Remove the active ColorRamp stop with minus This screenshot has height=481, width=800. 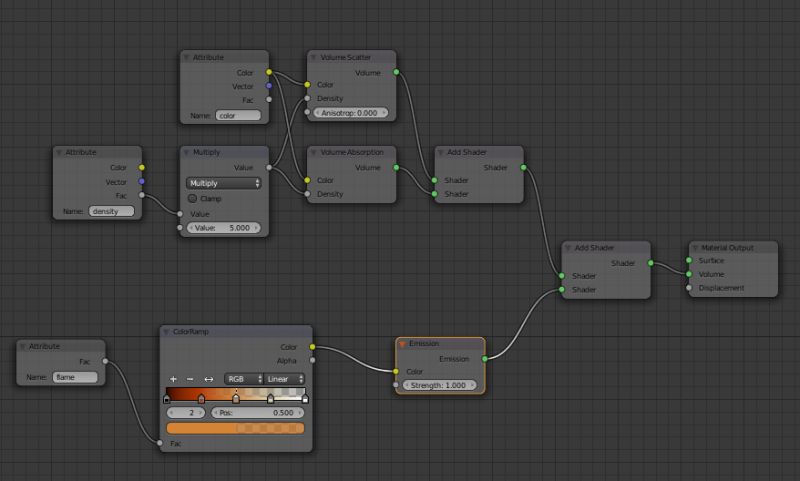(x=190, y=379)
